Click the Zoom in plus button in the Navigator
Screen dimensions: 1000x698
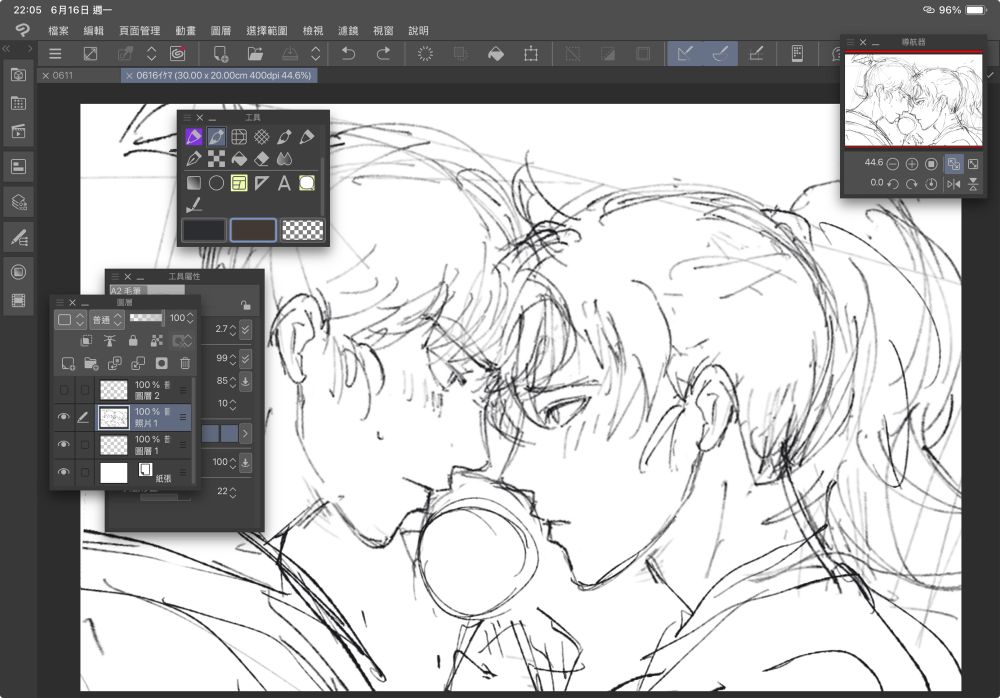(912, 164)
